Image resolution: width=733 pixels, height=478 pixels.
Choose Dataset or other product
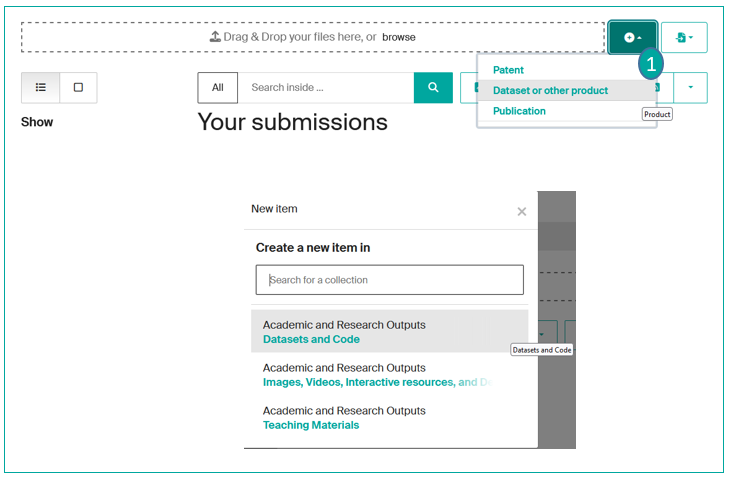coord(550,90)
